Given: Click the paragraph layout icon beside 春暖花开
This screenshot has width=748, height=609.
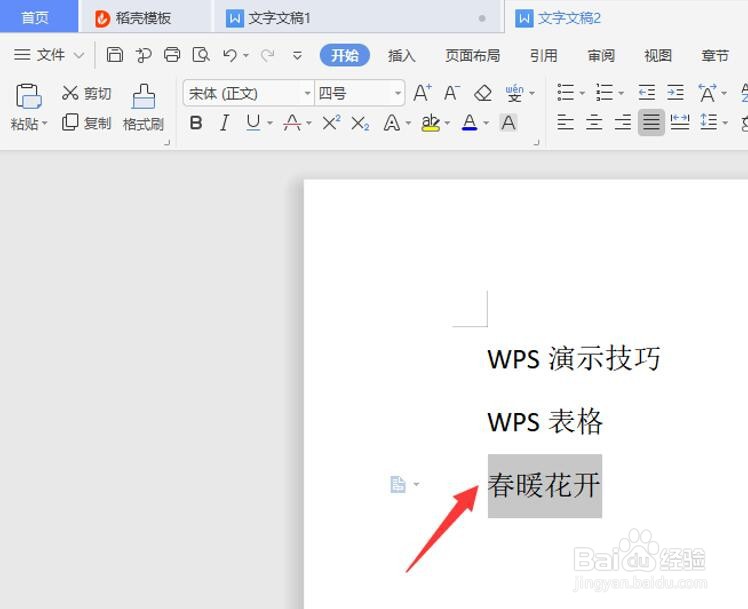Looking at the screenshot, I should pyautogui.click(x=398, y=484).
